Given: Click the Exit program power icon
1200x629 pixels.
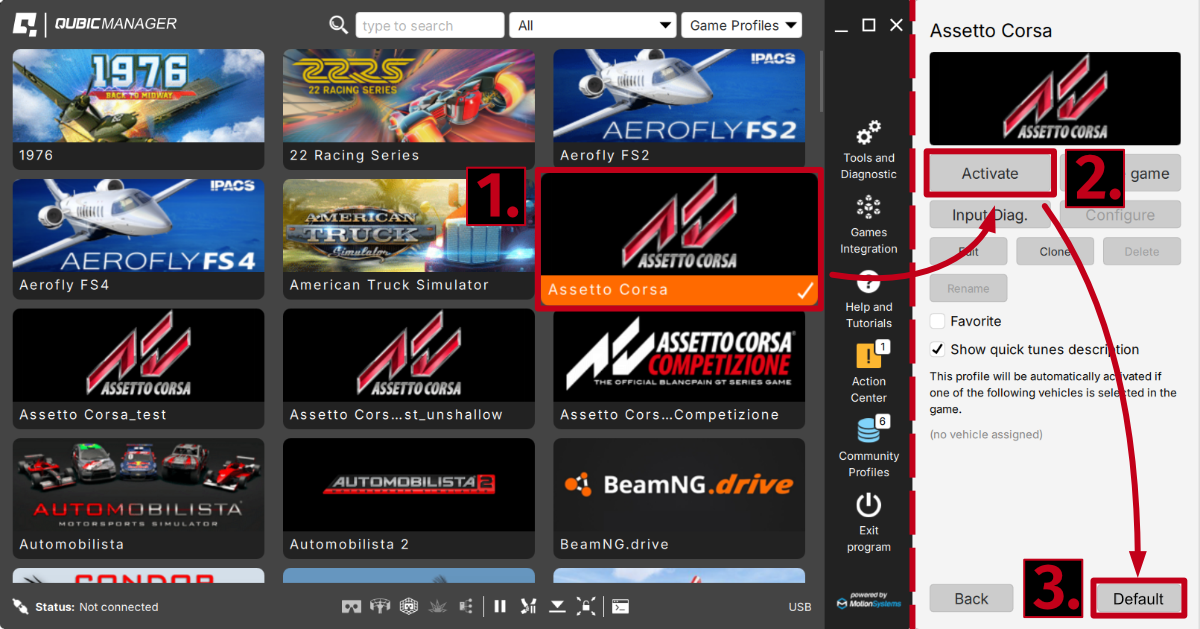Looking at the screenshot, I should (868, 505).
